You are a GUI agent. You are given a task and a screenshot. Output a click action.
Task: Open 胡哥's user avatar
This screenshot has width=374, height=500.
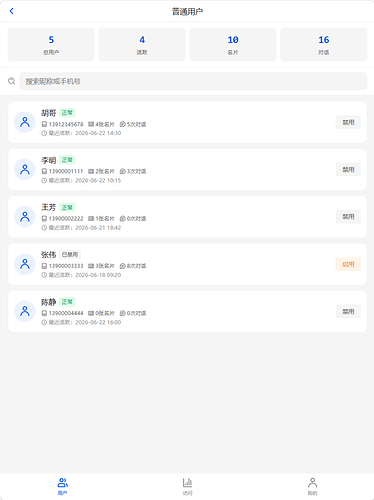(25, 122)
